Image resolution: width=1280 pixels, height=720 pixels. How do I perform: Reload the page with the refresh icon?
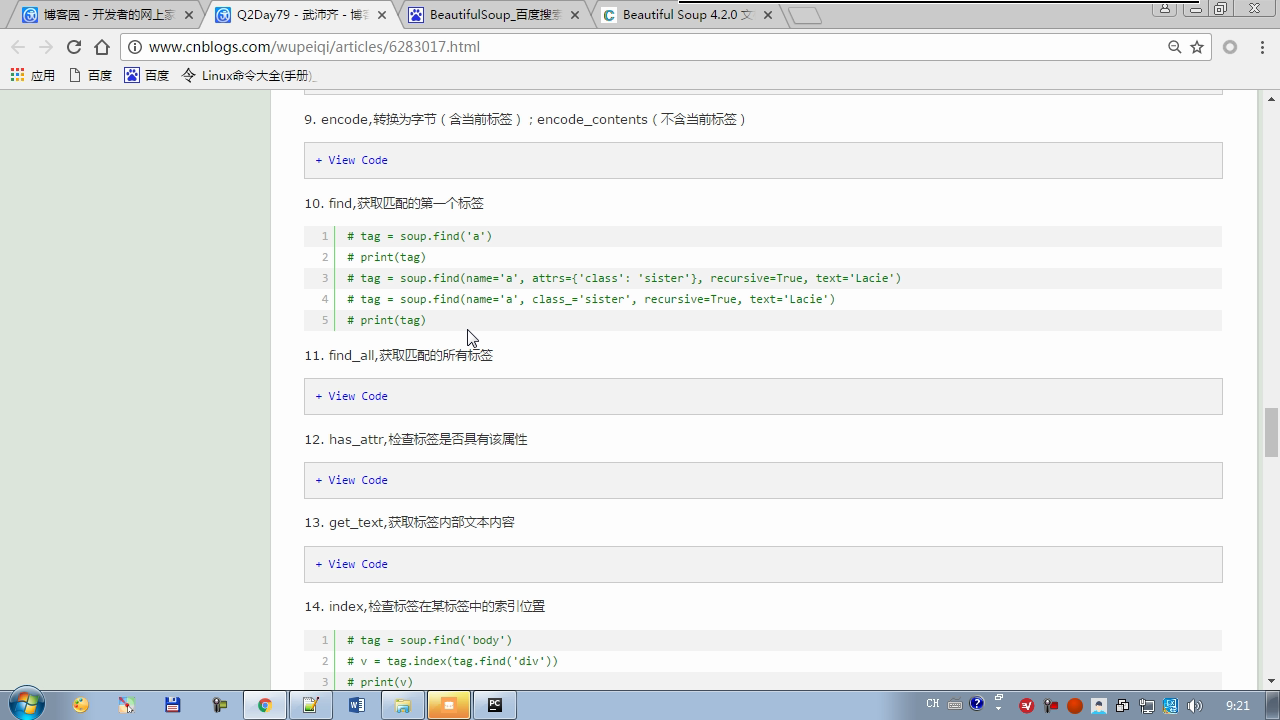74,47
